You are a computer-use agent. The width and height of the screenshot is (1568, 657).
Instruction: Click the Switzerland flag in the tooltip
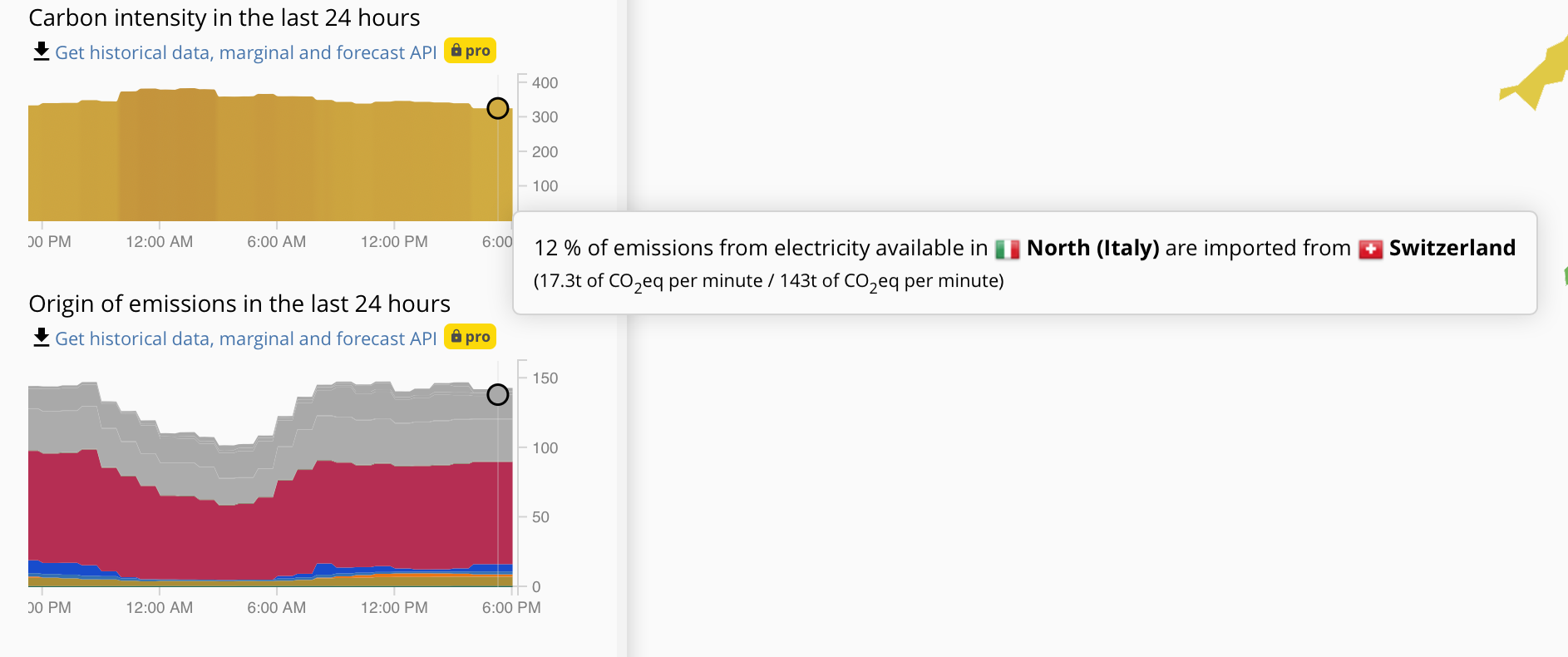(1372, 248)
